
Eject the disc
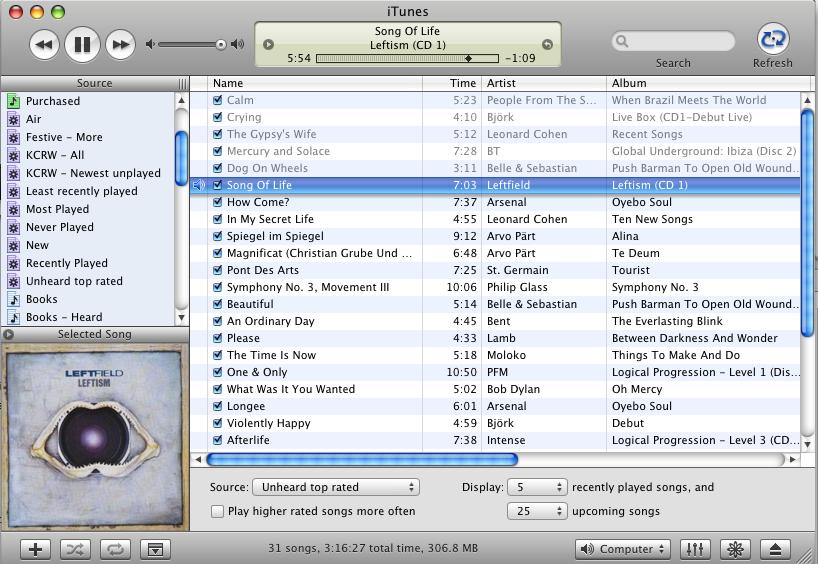pos(775,549)
